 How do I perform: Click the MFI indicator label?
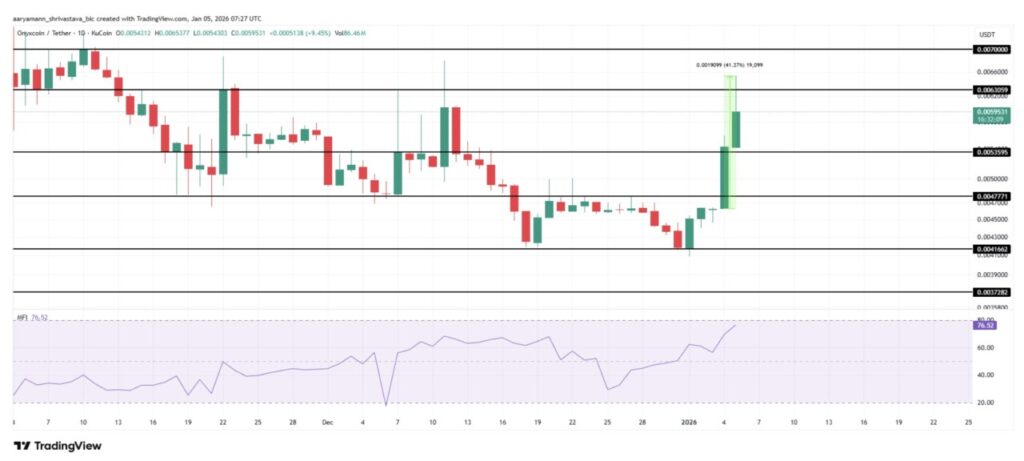[21, 318]
